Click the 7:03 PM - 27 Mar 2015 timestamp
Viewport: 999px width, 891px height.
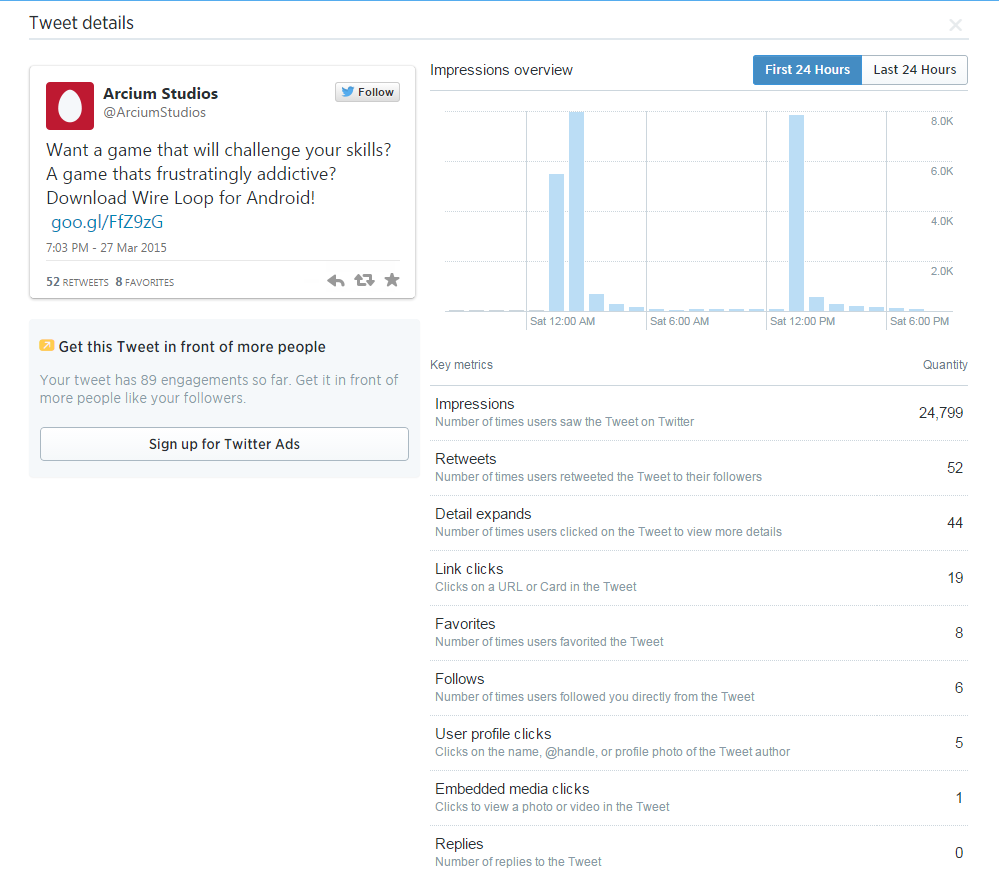click(106, 248)
